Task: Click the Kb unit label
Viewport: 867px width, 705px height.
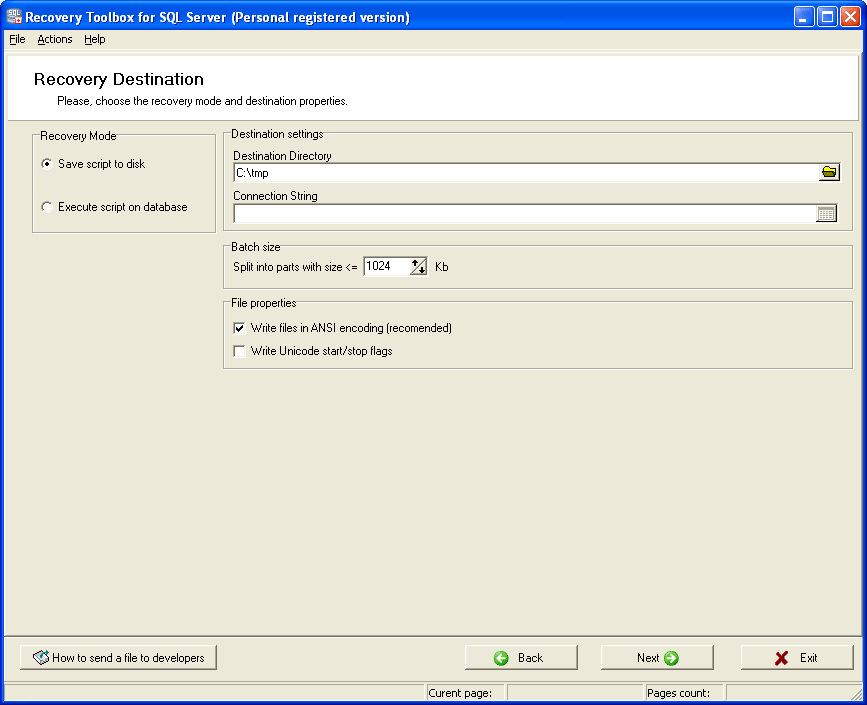Action: click(x=441, y=267)
